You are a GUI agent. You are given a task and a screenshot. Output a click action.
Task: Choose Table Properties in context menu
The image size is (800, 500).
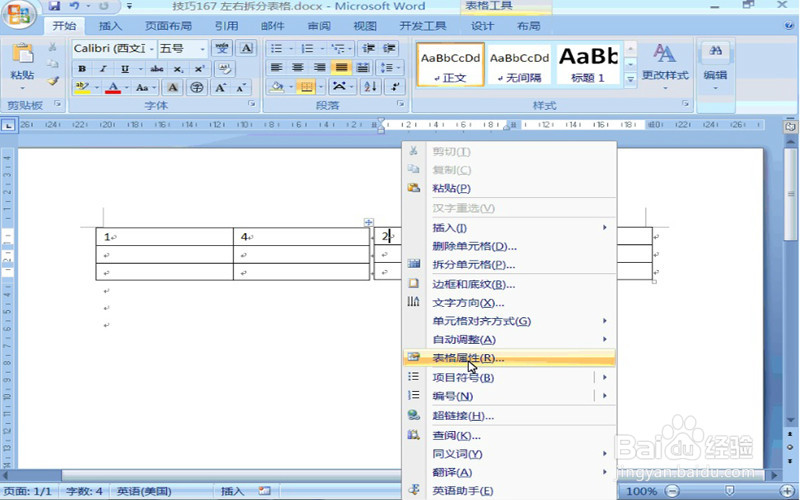[x=510, y=358]
